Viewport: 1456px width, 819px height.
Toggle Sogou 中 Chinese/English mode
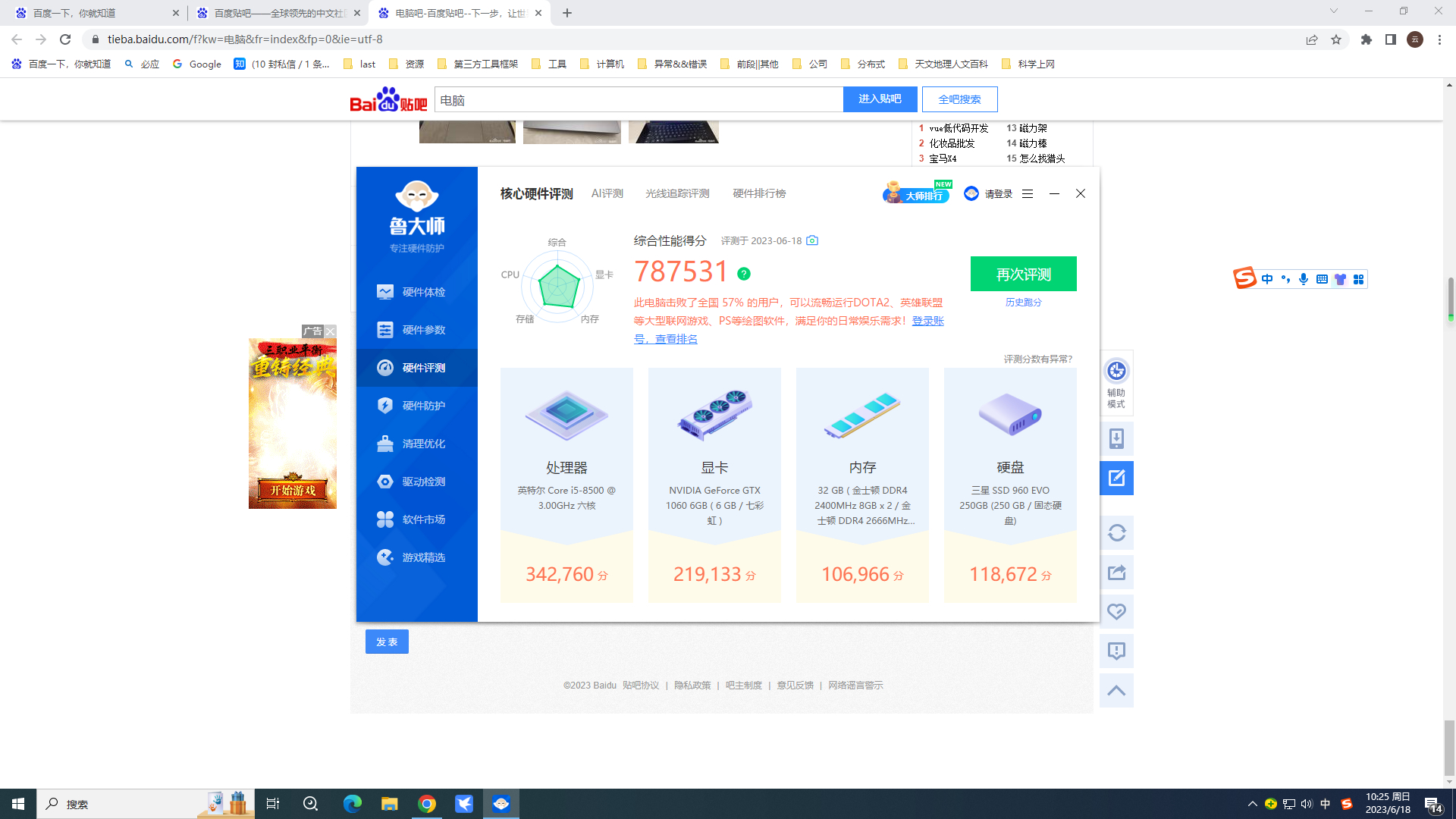1267,279
